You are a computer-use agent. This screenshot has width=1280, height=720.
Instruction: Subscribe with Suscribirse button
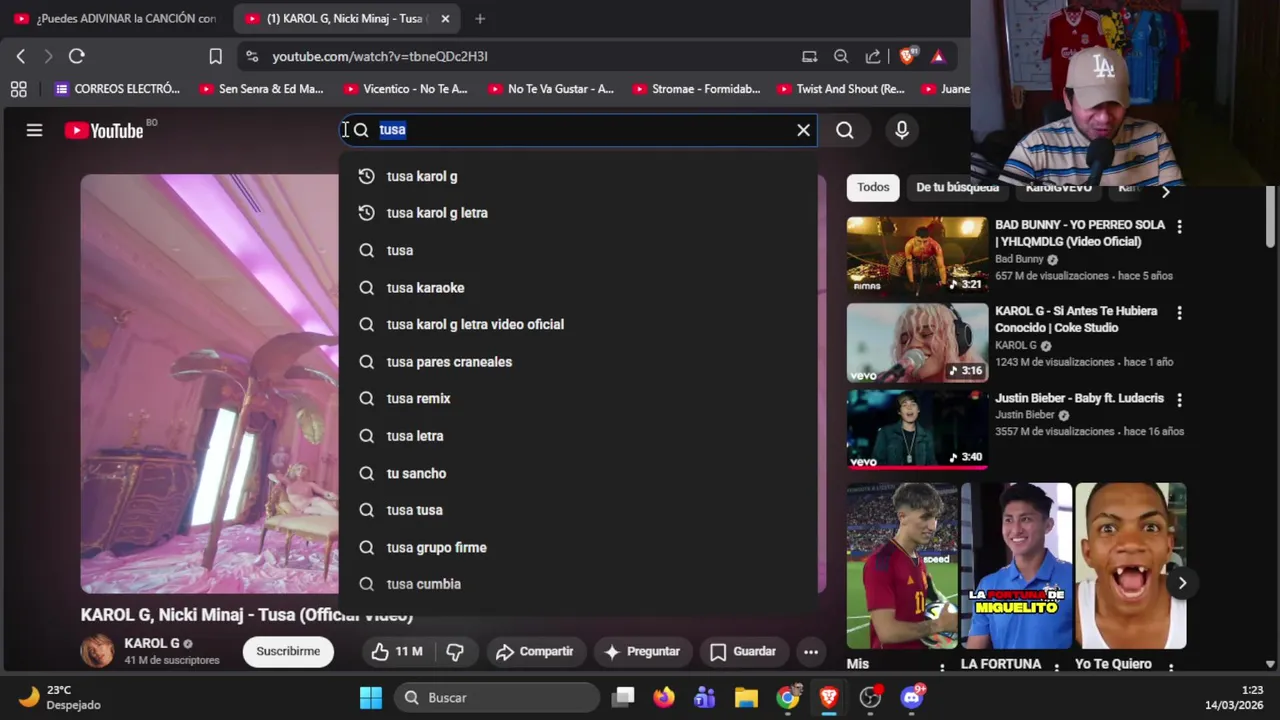288,652
